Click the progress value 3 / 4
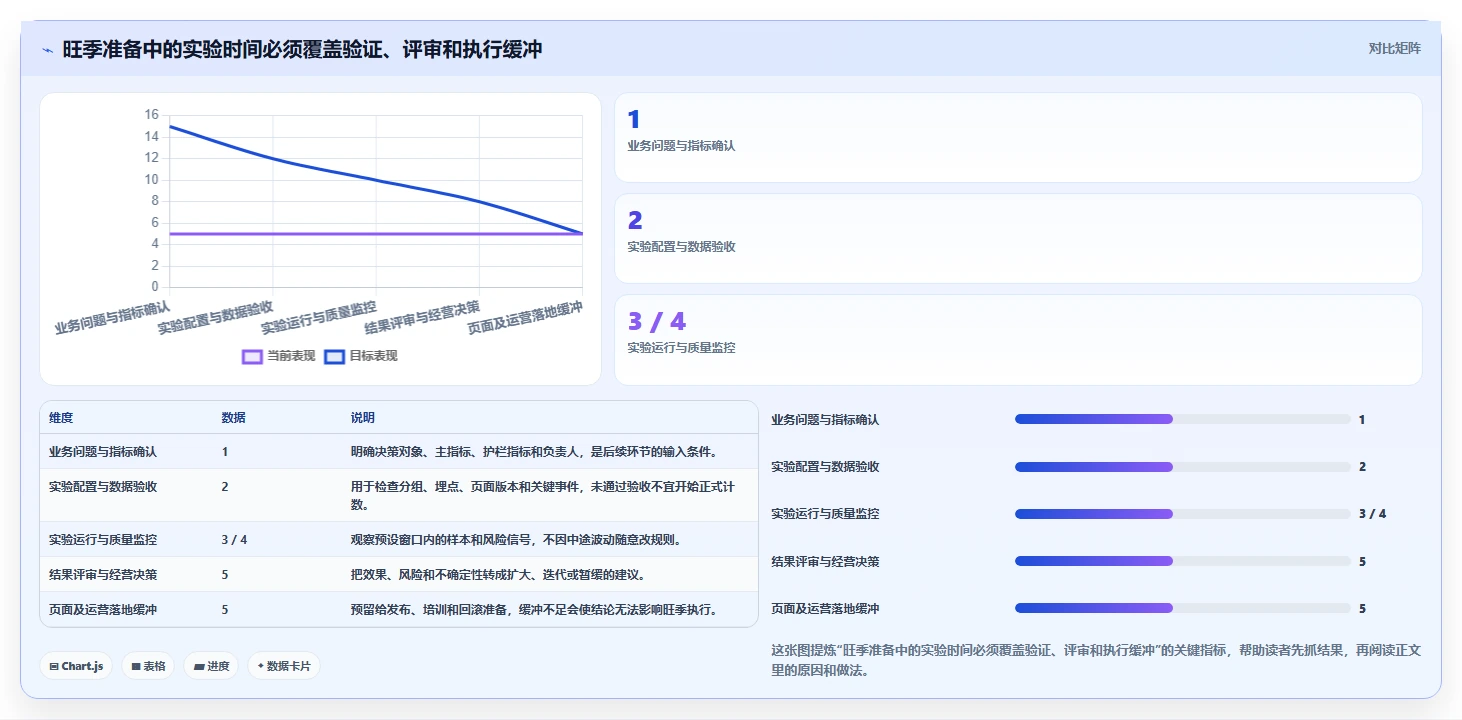The width and height of the screenshot is (1462, 720). tap(1372, 514)
